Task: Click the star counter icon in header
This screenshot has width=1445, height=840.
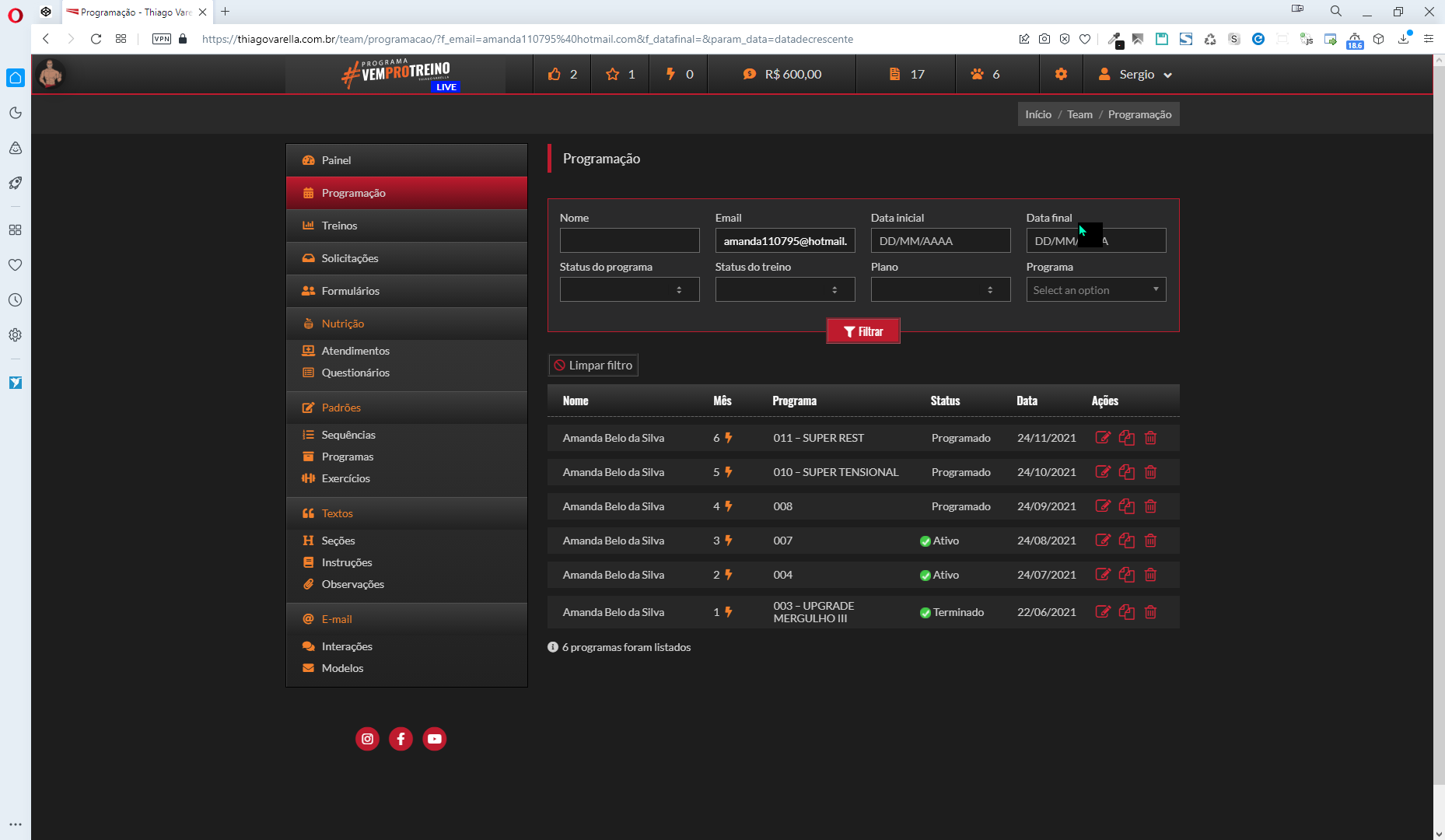Action: point(613,74)
